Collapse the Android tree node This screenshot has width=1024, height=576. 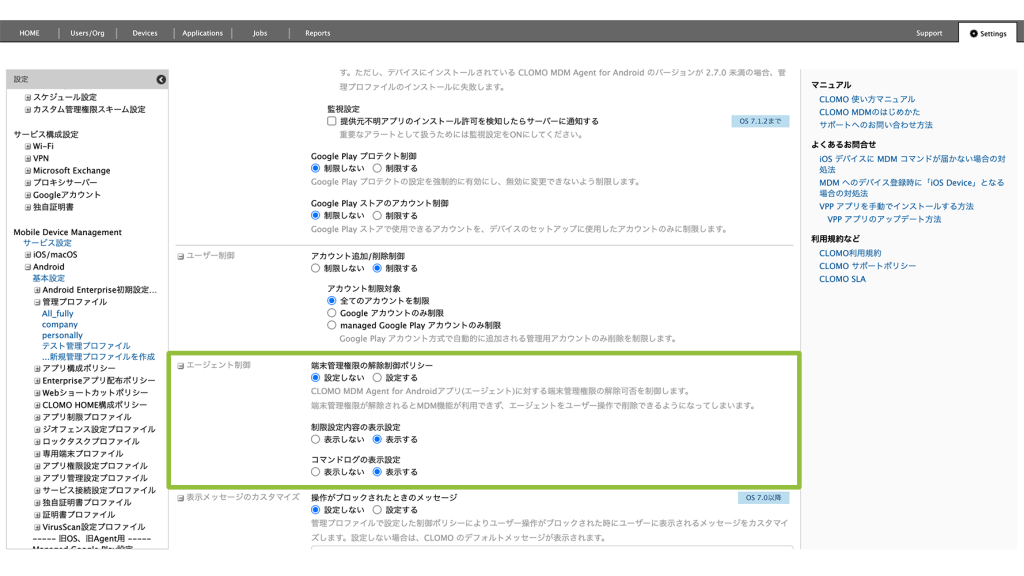click(28, 267)
